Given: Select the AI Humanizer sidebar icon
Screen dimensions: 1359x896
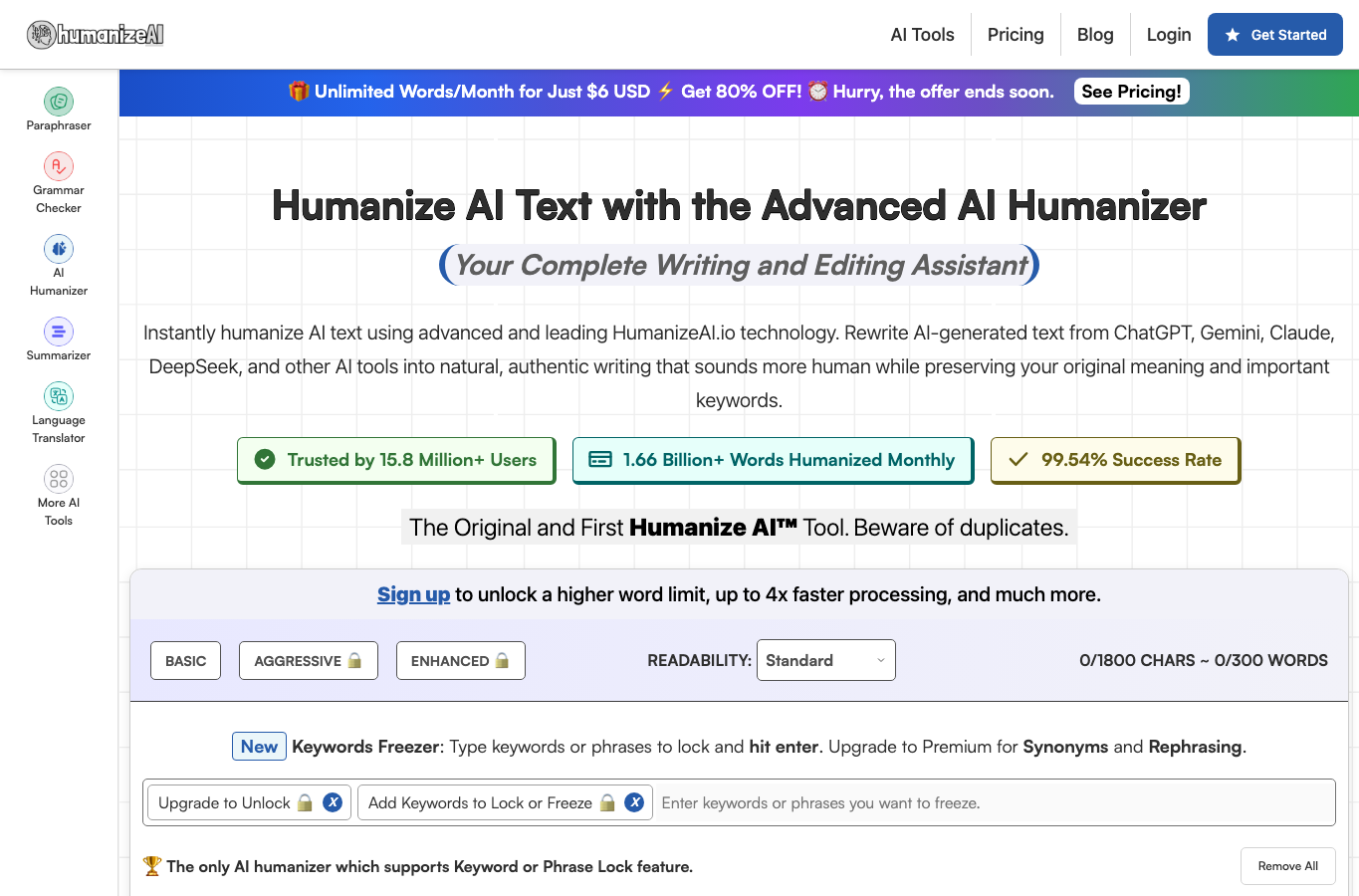Looking at the screenshot, I should click(x=59, y=249).
